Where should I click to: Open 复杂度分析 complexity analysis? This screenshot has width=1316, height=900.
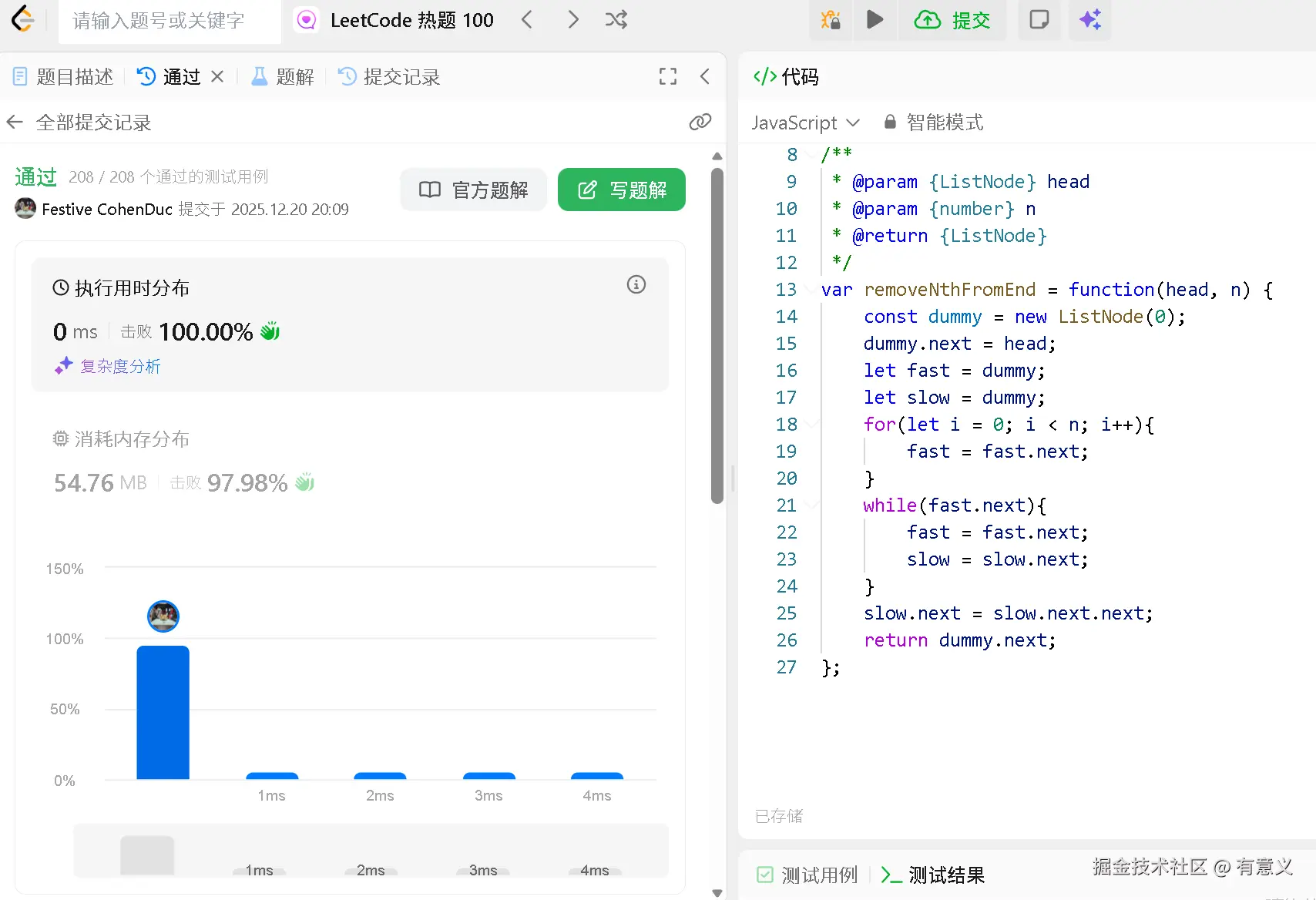(x=108, y=366)
